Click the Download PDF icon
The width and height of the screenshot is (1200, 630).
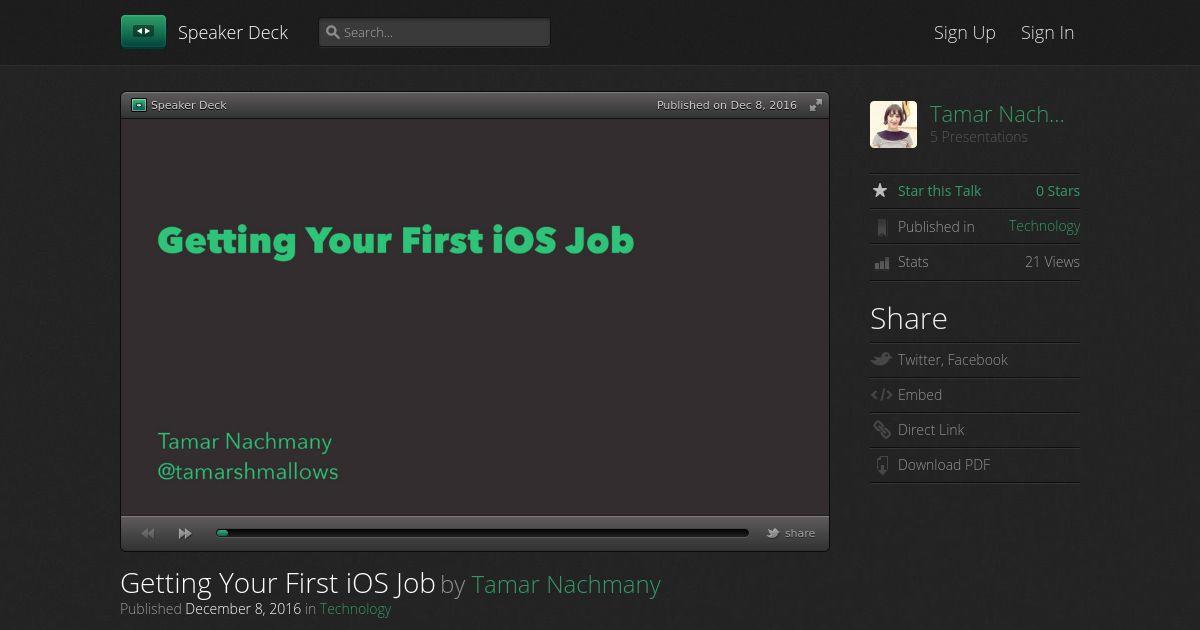(882, 465)
